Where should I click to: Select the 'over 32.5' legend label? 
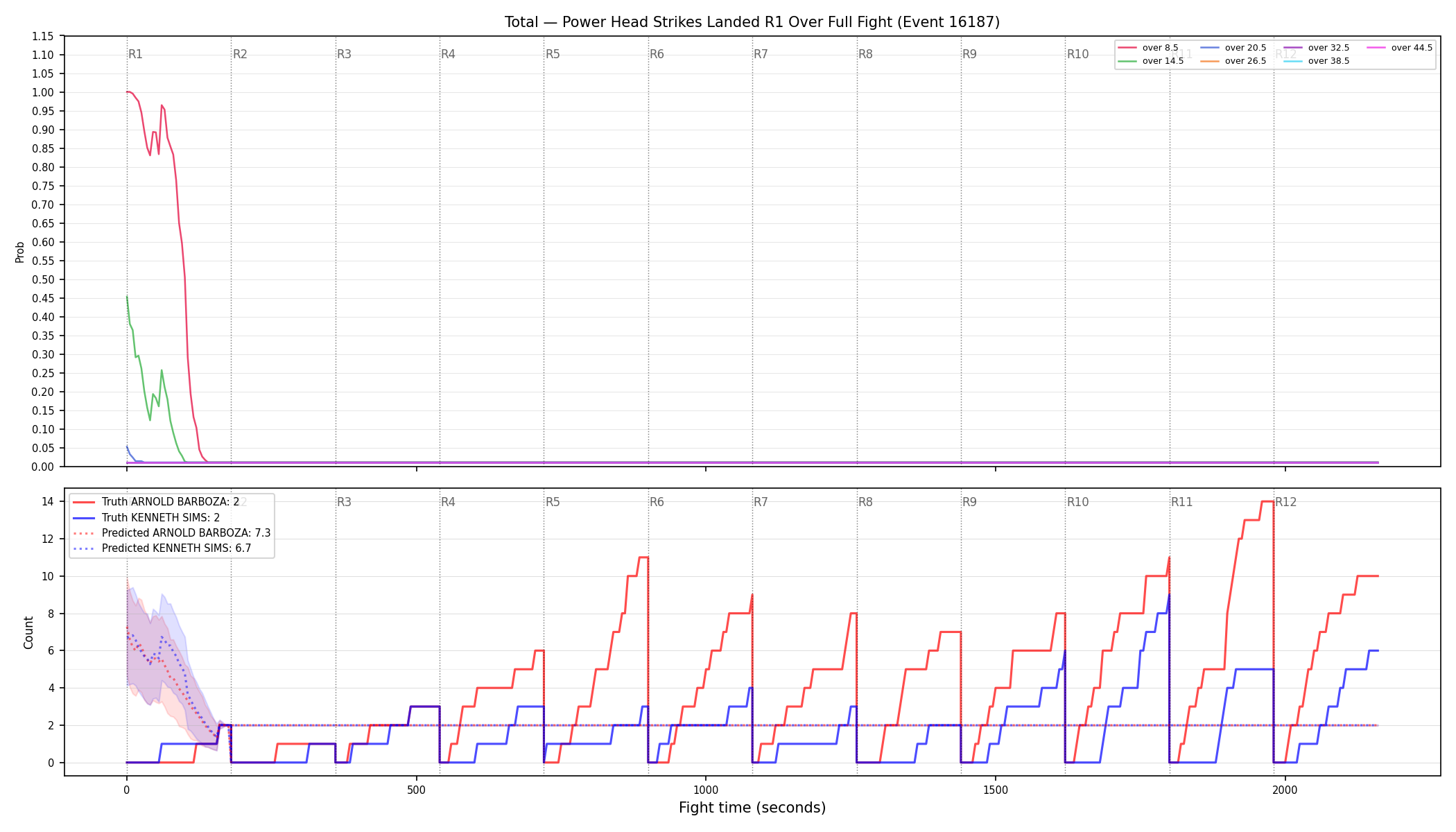[1328, 48]
